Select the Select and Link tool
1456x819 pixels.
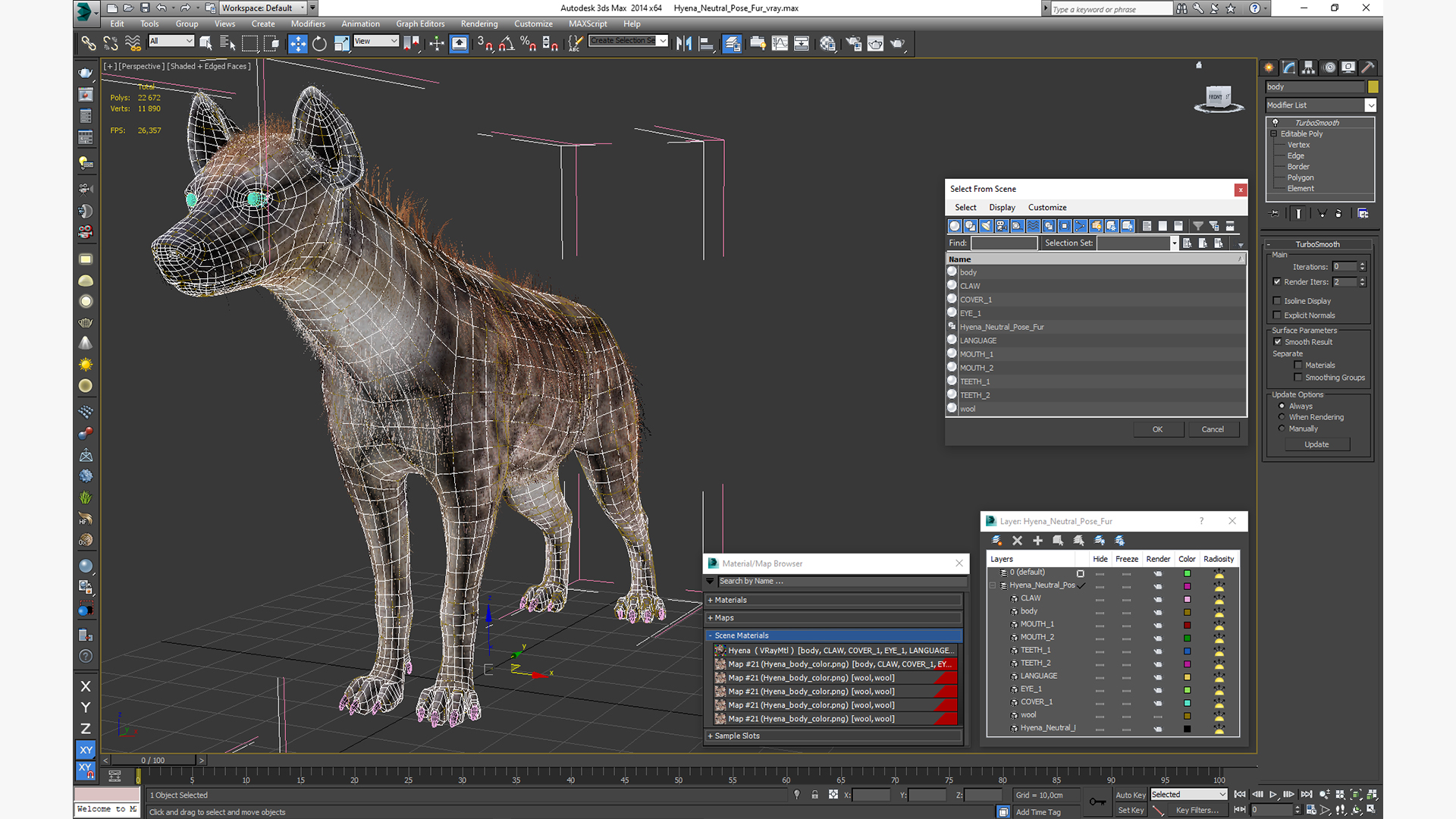click(89, 43)
